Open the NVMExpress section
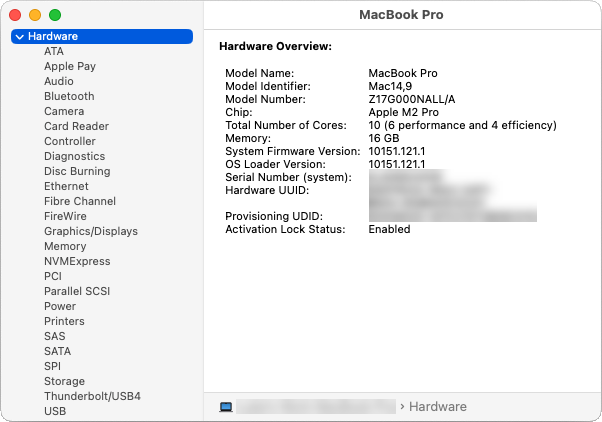Viewport: 602px width, 422px height. 77,261
